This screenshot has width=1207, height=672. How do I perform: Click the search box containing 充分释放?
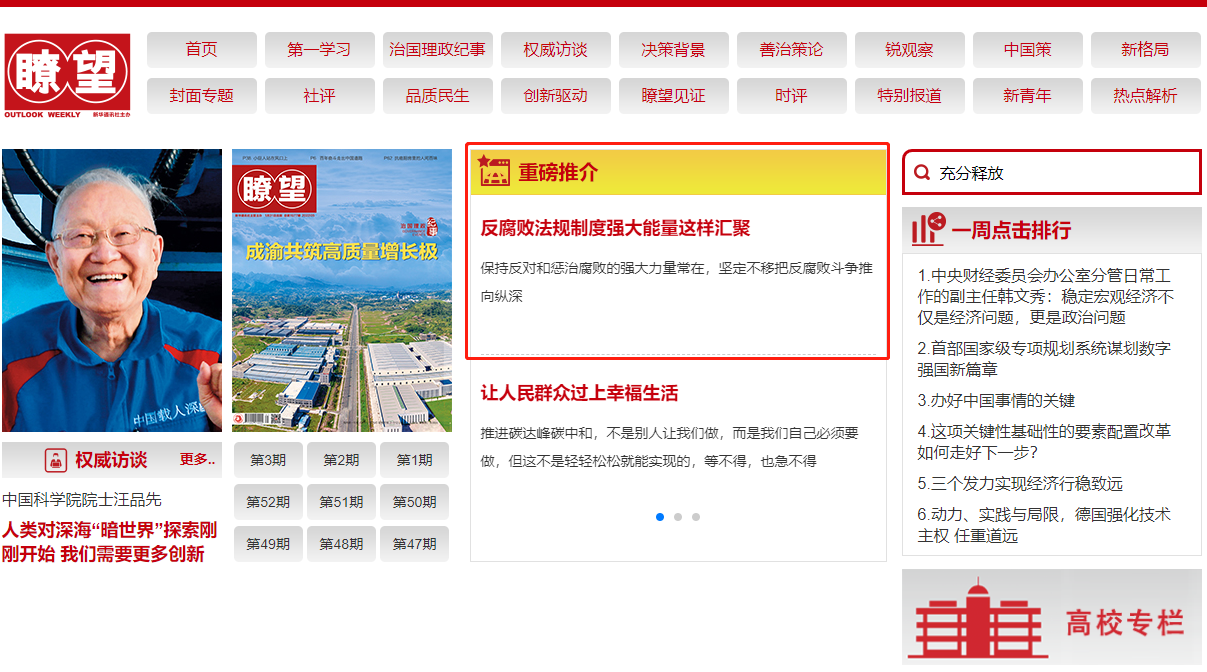point(1060,173)
